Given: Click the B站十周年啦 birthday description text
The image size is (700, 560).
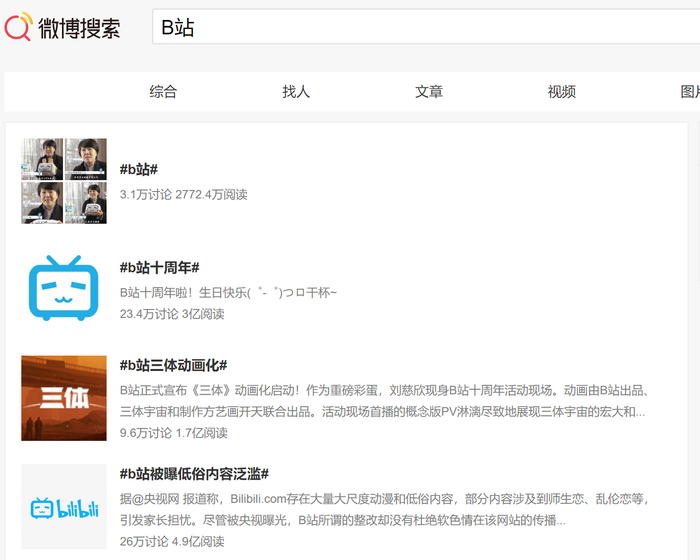Looking at the screenshot, I should point(228,293).
